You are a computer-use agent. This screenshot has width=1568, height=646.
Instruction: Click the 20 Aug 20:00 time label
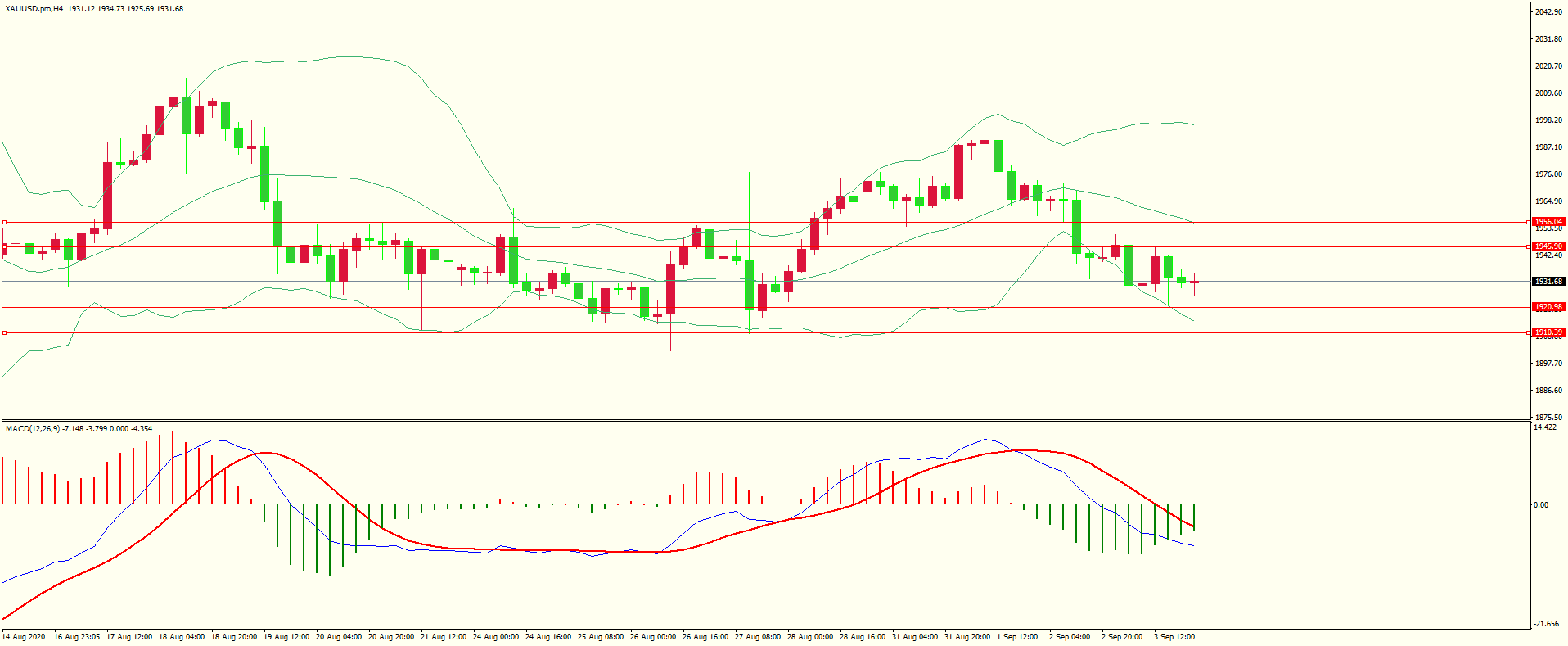point(391,637)
